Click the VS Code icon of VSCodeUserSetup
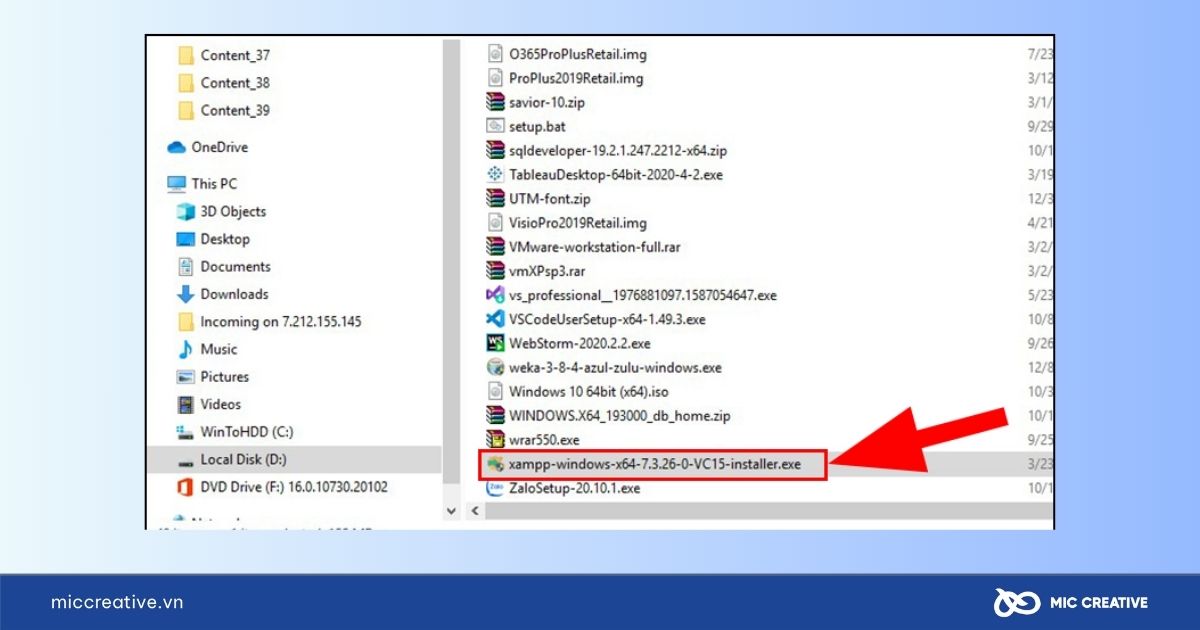Viewport: 1200px width, 630px height. click(494, 319)
